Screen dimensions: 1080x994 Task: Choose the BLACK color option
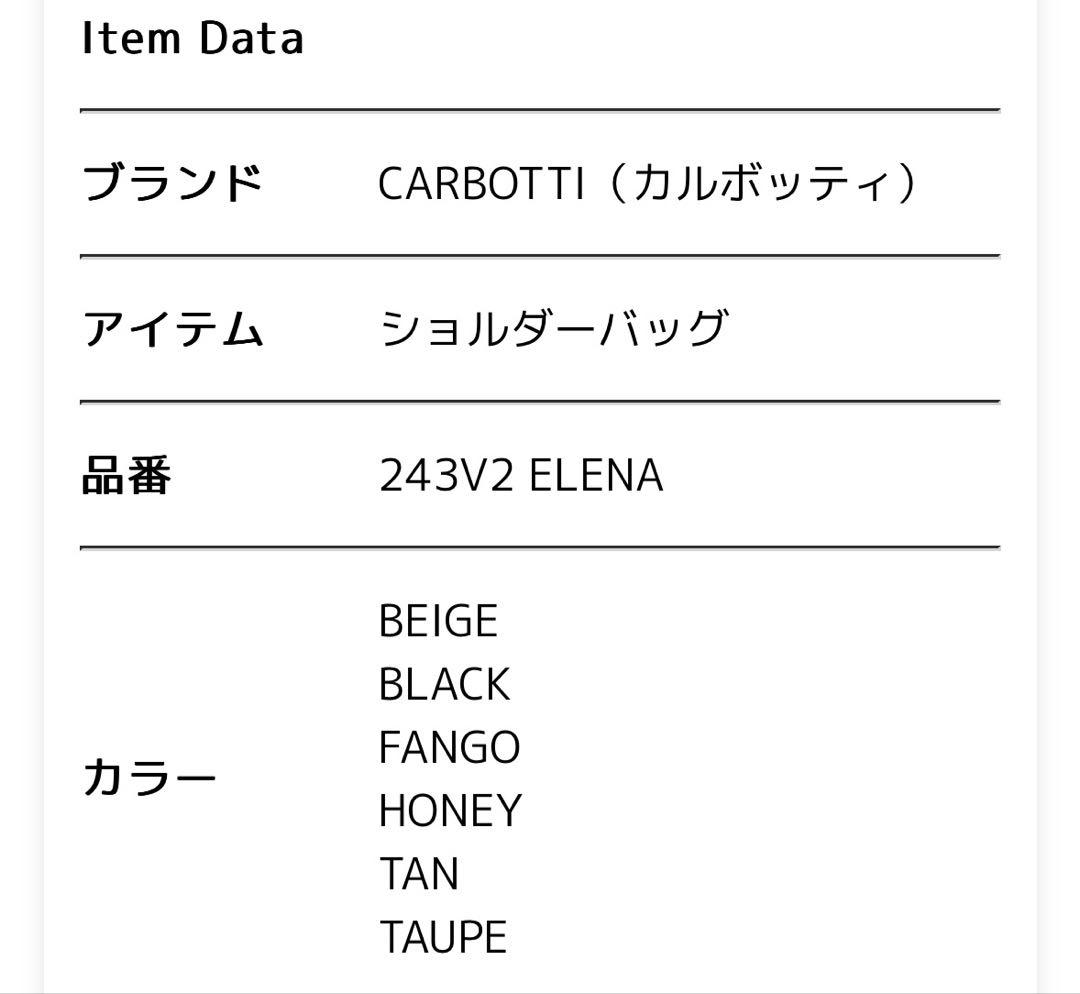click(x=444, y=684)
